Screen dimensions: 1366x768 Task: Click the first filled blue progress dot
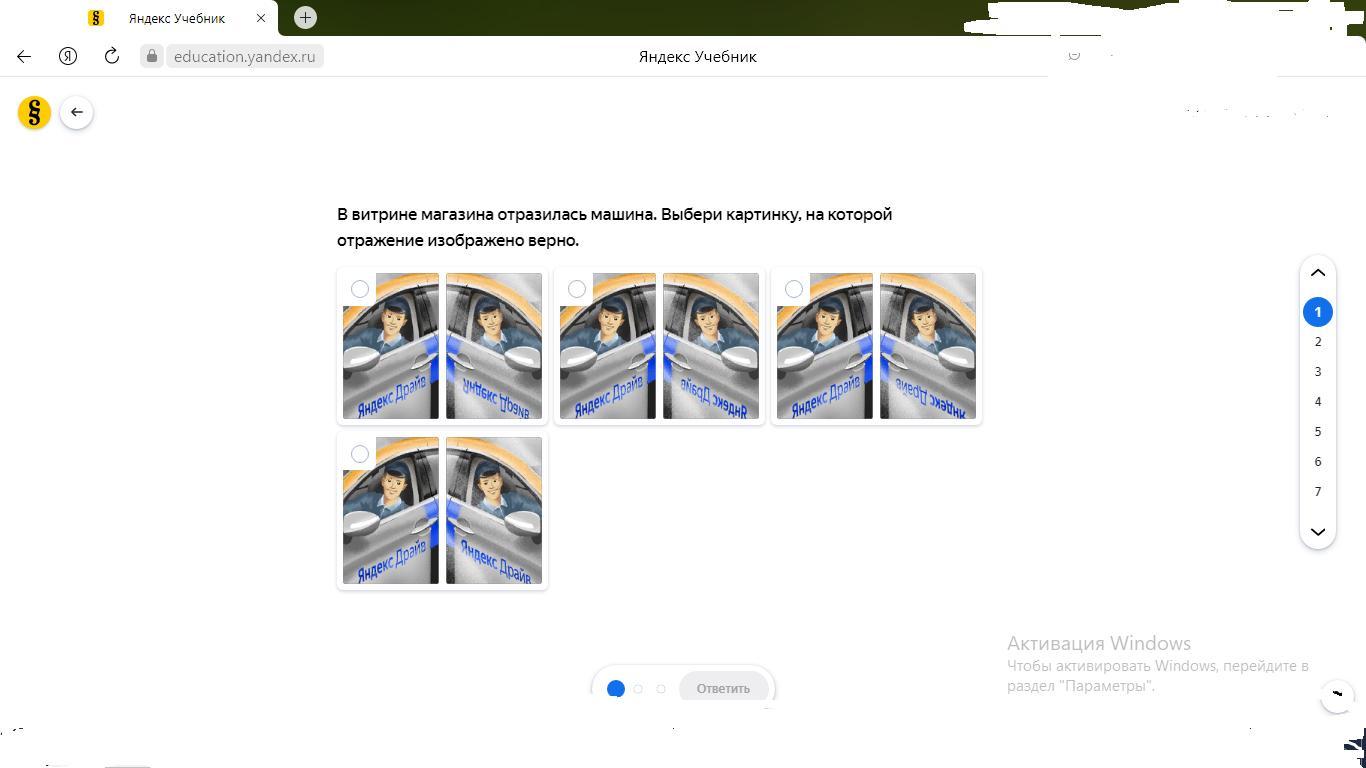(x=616, y=689)
